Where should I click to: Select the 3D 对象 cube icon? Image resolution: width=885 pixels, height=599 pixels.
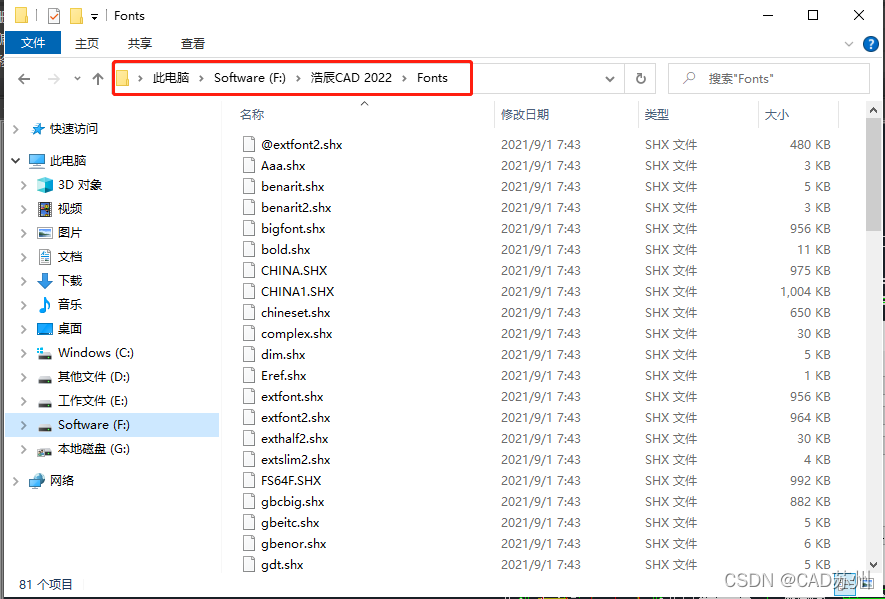tap(45, 185)
